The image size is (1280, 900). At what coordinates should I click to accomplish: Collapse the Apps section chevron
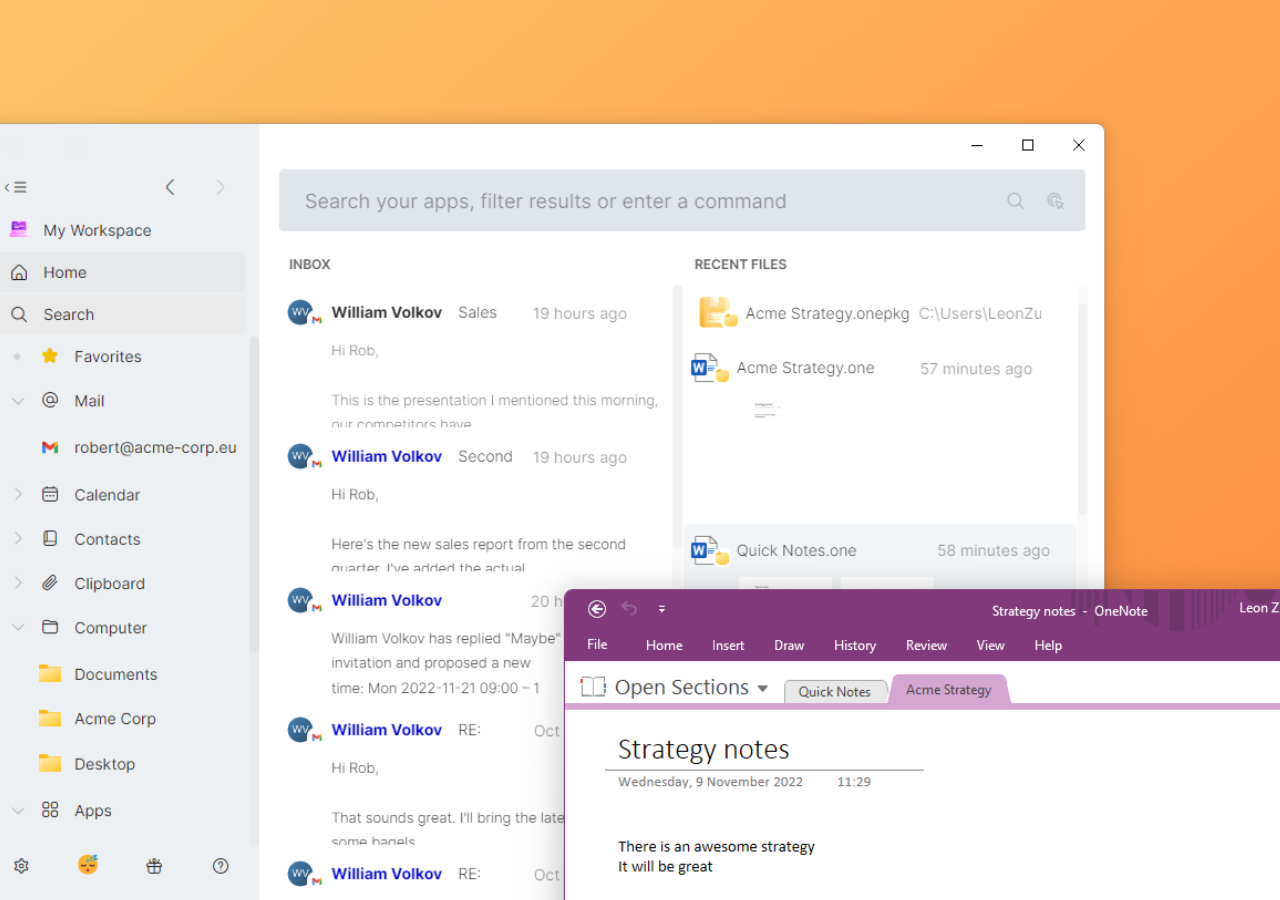point(18,811)
